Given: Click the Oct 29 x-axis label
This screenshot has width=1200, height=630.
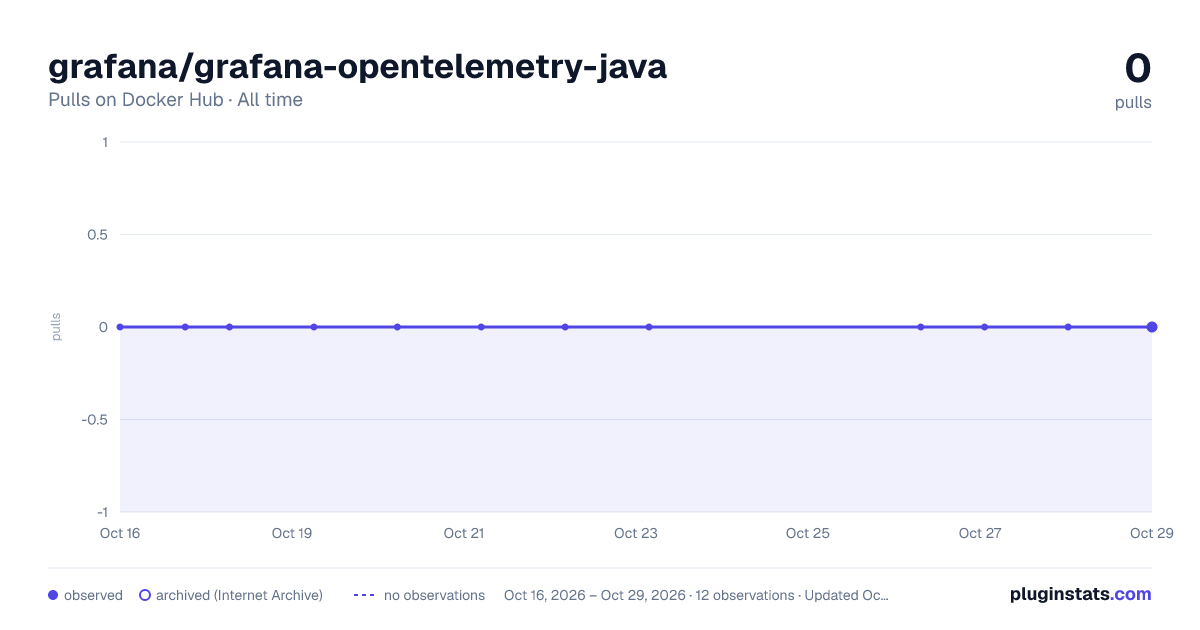Looking at the screenshot, I should point(1151,533).
